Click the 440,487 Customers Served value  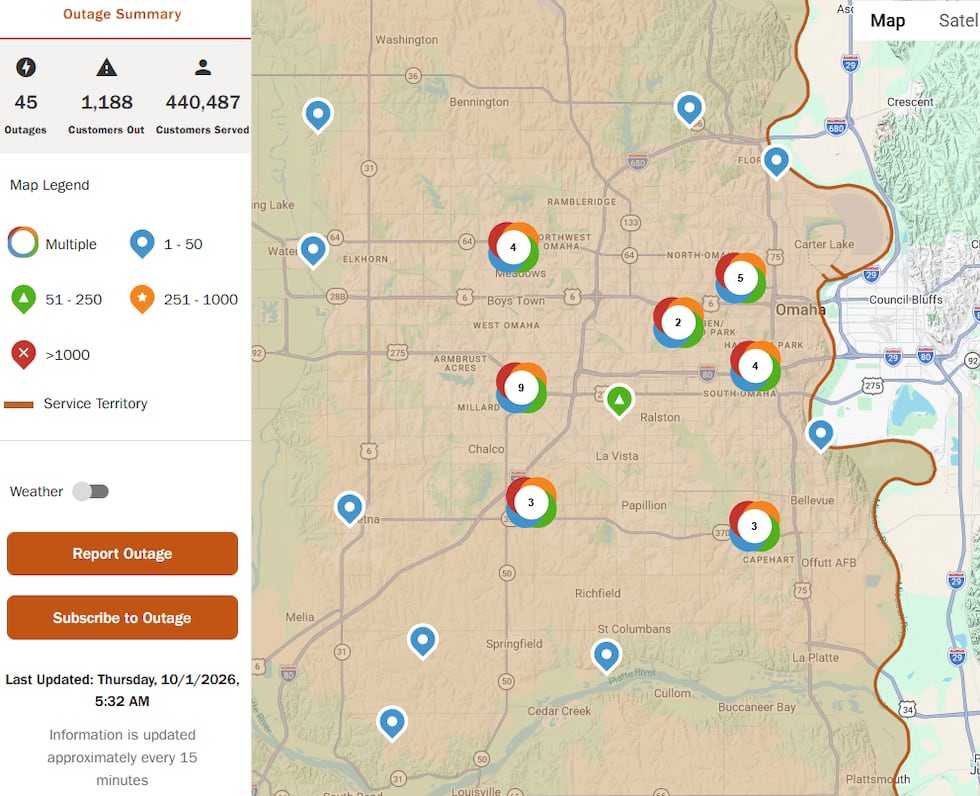pyautogui.click(x=202, y=102)
